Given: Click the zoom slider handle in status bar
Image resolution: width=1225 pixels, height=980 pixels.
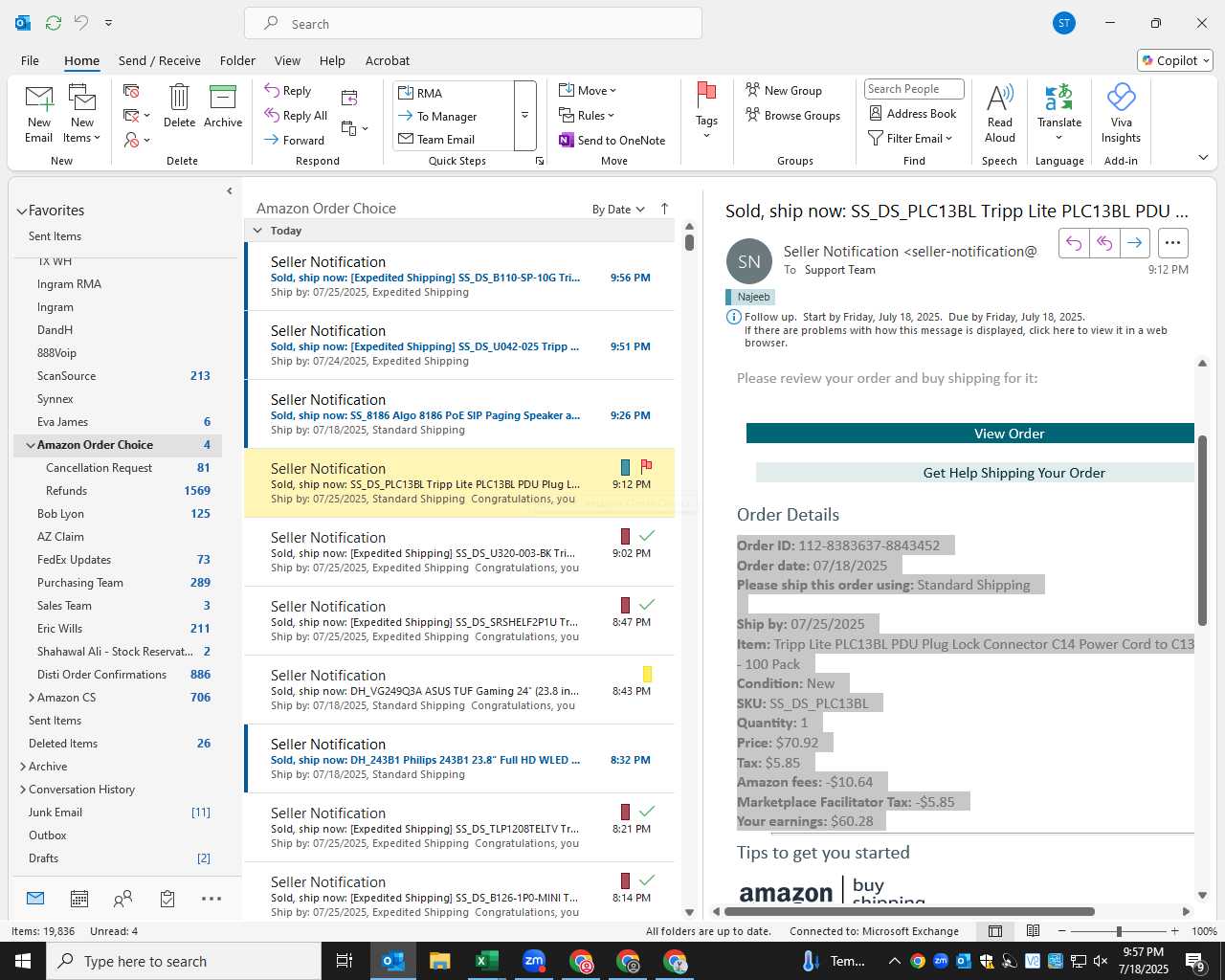Looking at the screenshot, I should click(1118, 931).
